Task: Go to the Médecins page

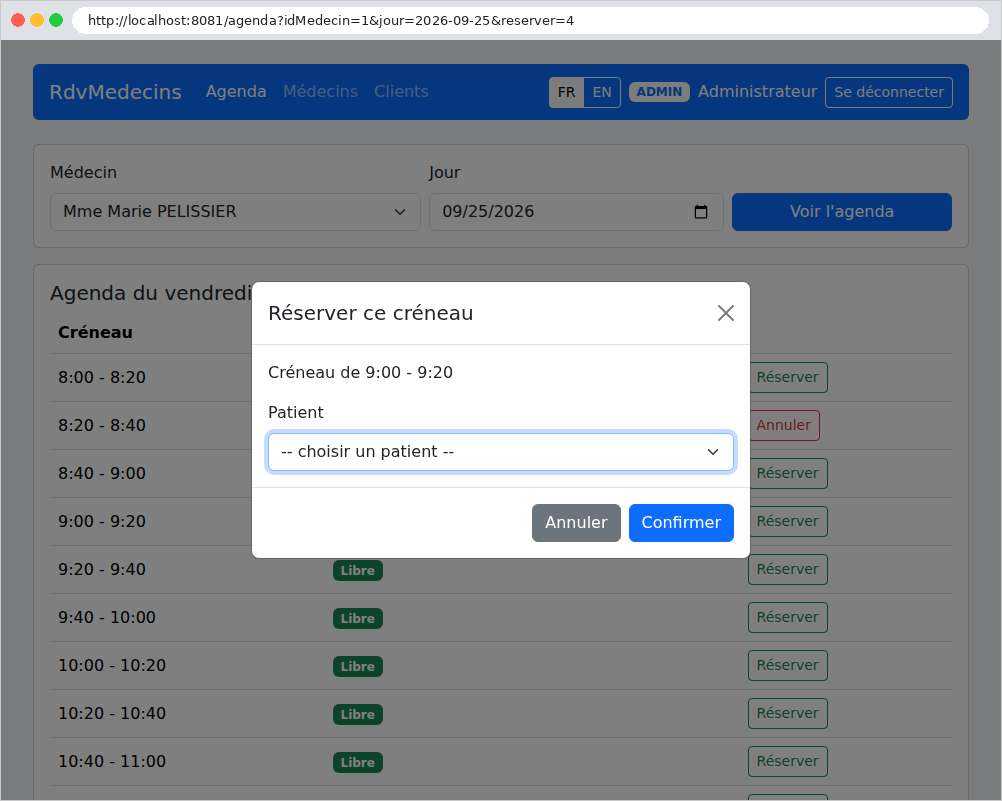Action: pyautogui.click(x=320, y=91)
